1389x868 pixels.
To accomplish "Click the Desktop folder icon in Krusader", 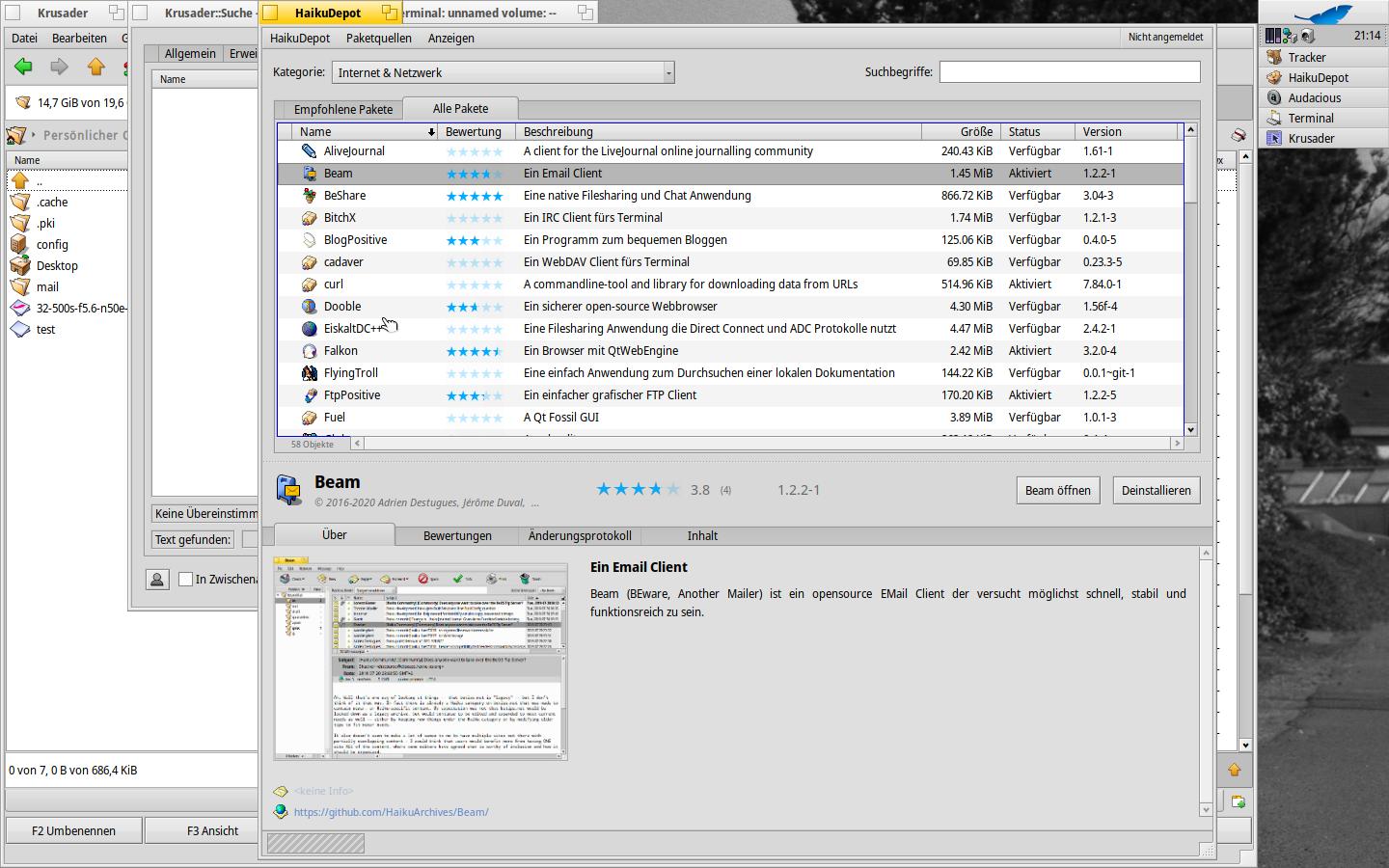I will click(x=20, y=266).
